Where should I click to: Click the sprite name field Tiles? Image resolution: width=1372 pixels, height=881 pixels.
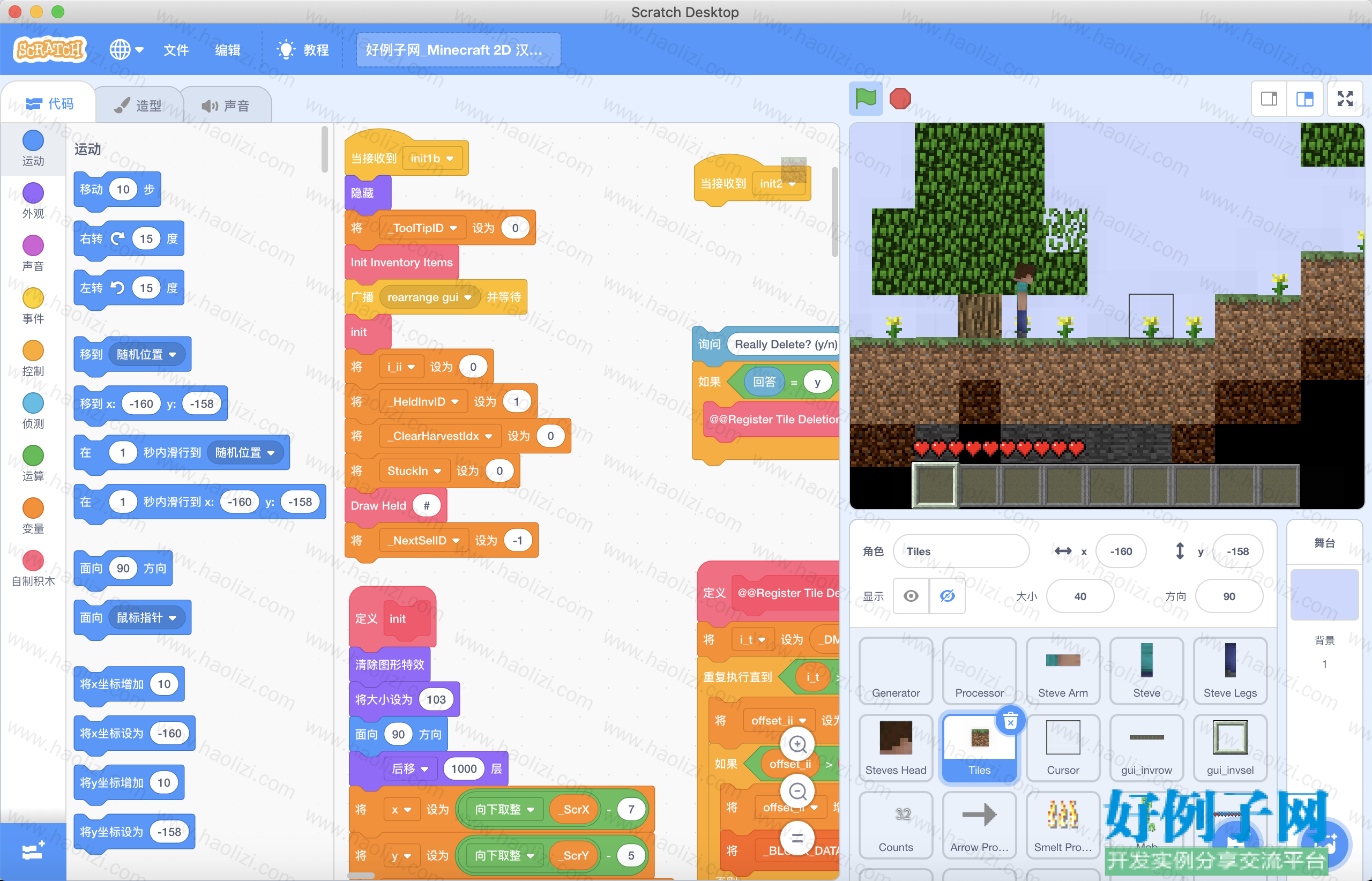[x=961, y=551]
